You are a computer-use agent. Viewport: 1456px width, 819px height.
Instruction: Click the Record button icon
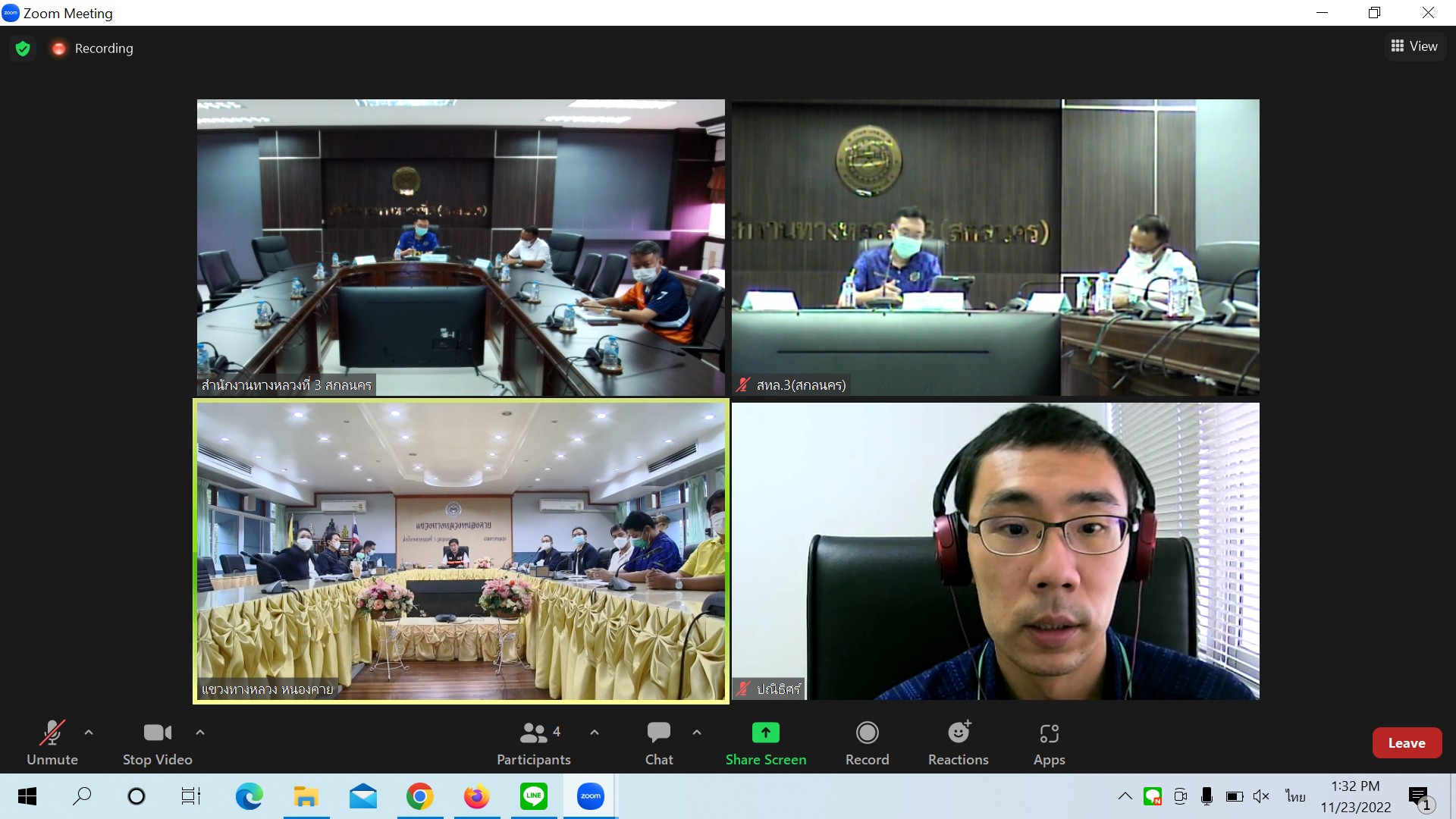pyautogui.click(x=867, y=733)
